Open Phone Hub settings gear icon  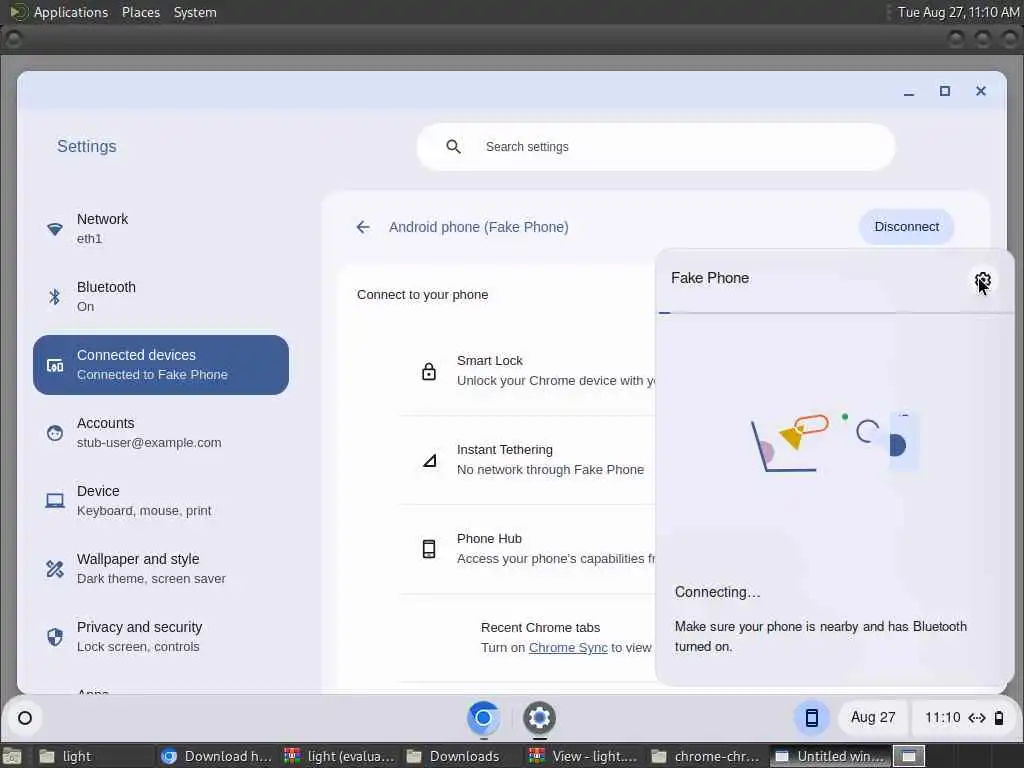pos(982,280)
